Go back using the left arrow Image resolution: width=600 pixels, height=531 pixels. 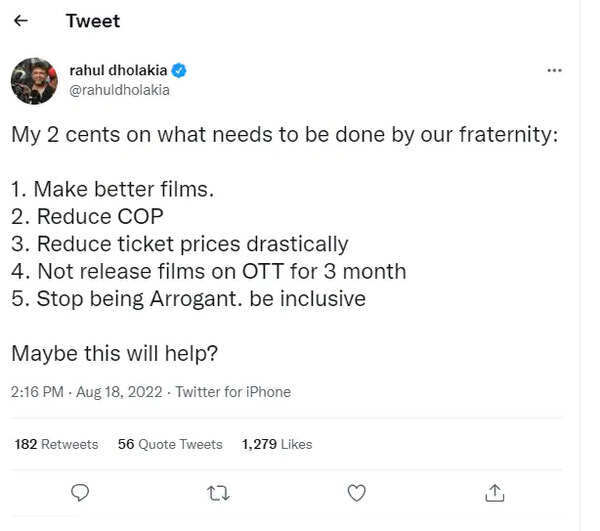point(21,21)
